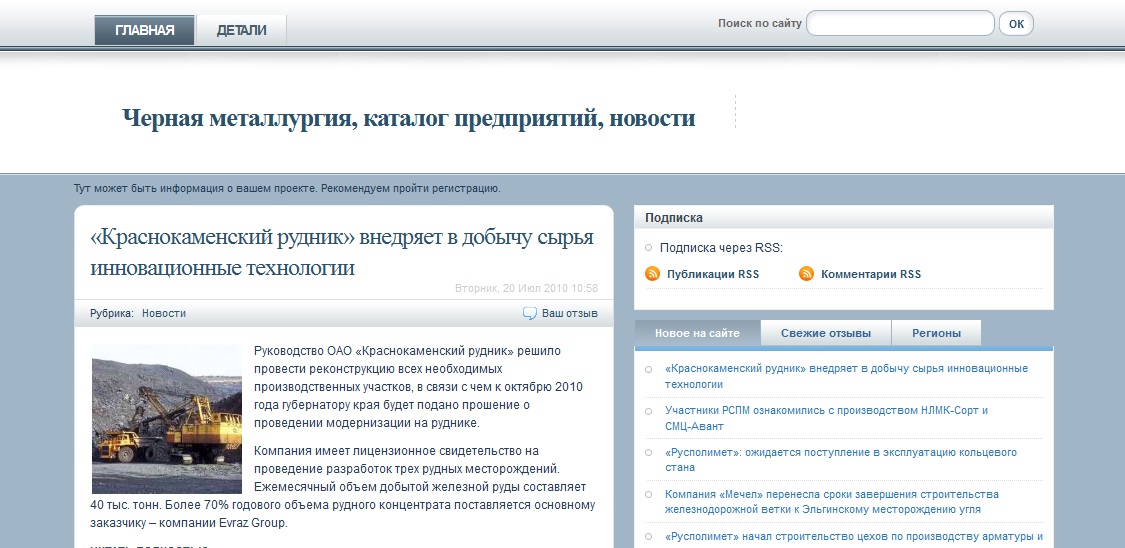Image resolution: width=1125 pixels, height=548 pixels.
Task: Open the Публикации RSS feed link
Action: click(712, 274)
